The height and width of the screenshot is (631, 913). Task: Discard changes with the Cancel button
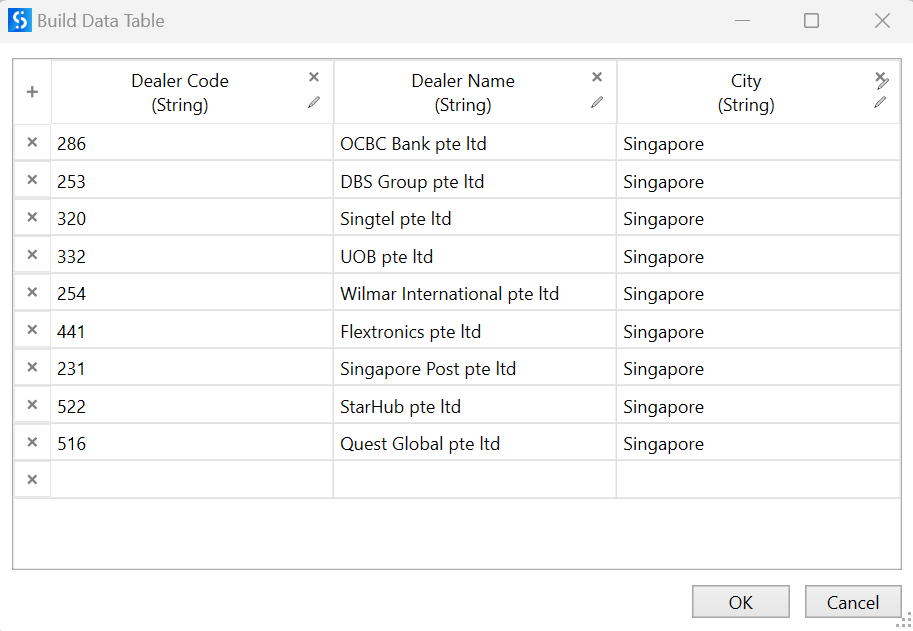[853, 602]
